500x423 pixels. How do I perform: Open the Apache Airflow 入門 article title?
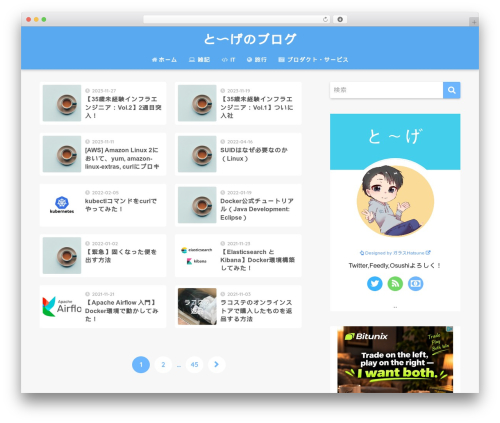click(x=122, y=311)
